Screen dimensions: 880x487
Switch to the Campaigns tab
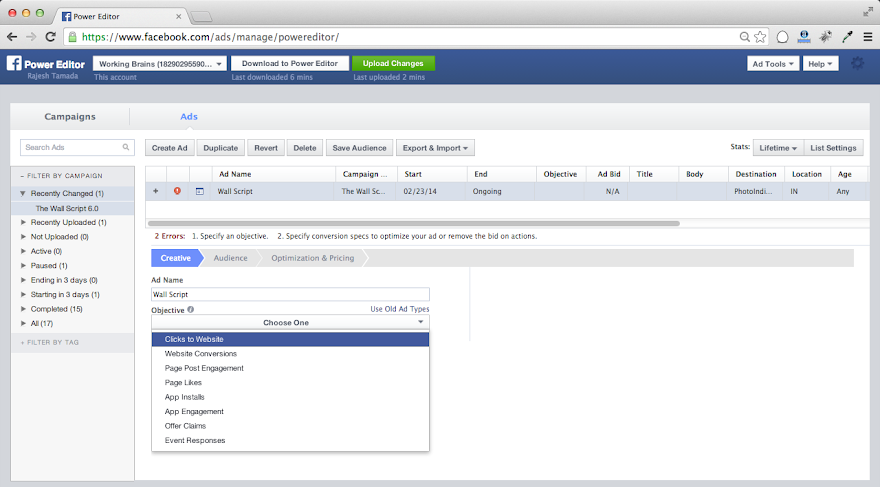click(x=70, y=117)
